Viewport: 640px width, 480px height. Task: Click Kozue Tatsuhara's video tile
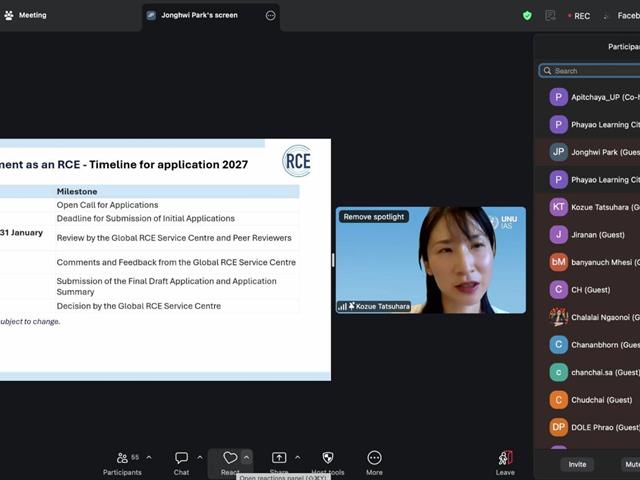click(431, 260)
